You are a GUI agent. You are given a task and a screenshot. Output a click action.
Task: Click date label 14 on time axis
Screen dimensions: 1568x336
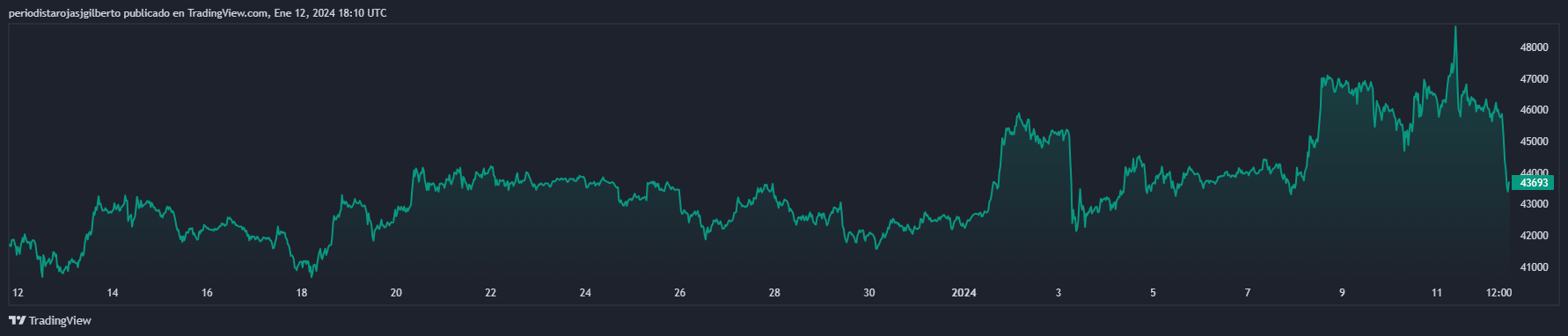click(x=113, y=293)
